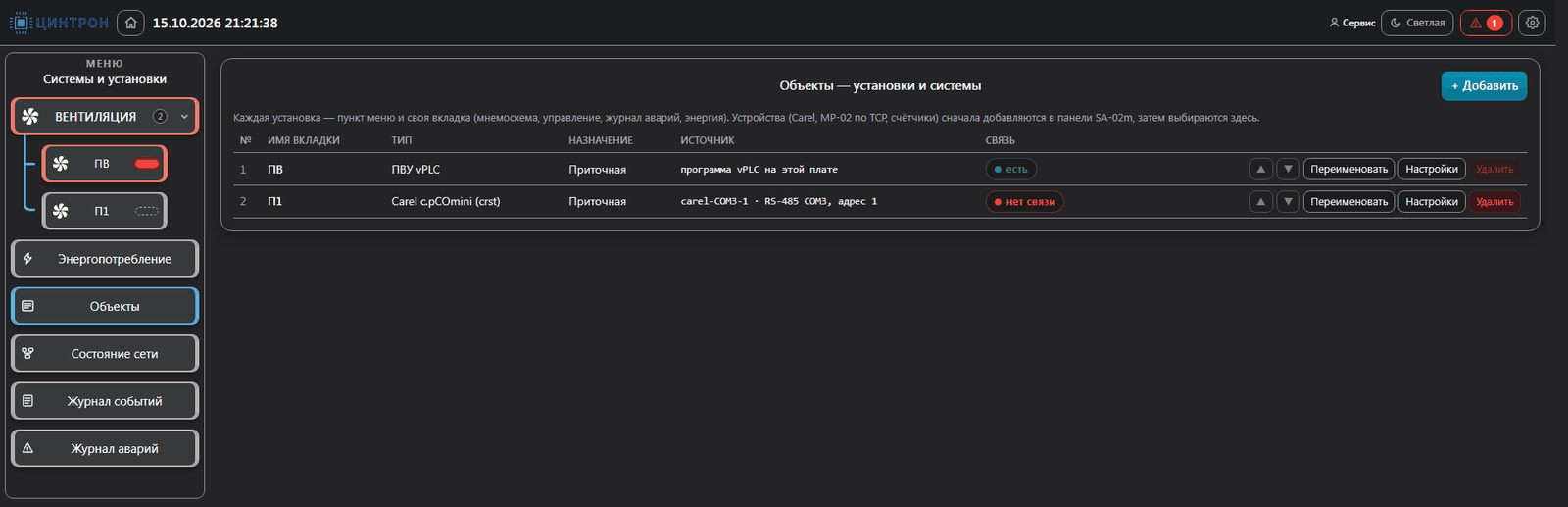
Task: Open the alarm warning indicator showing 1
Action: (1486, 23)
